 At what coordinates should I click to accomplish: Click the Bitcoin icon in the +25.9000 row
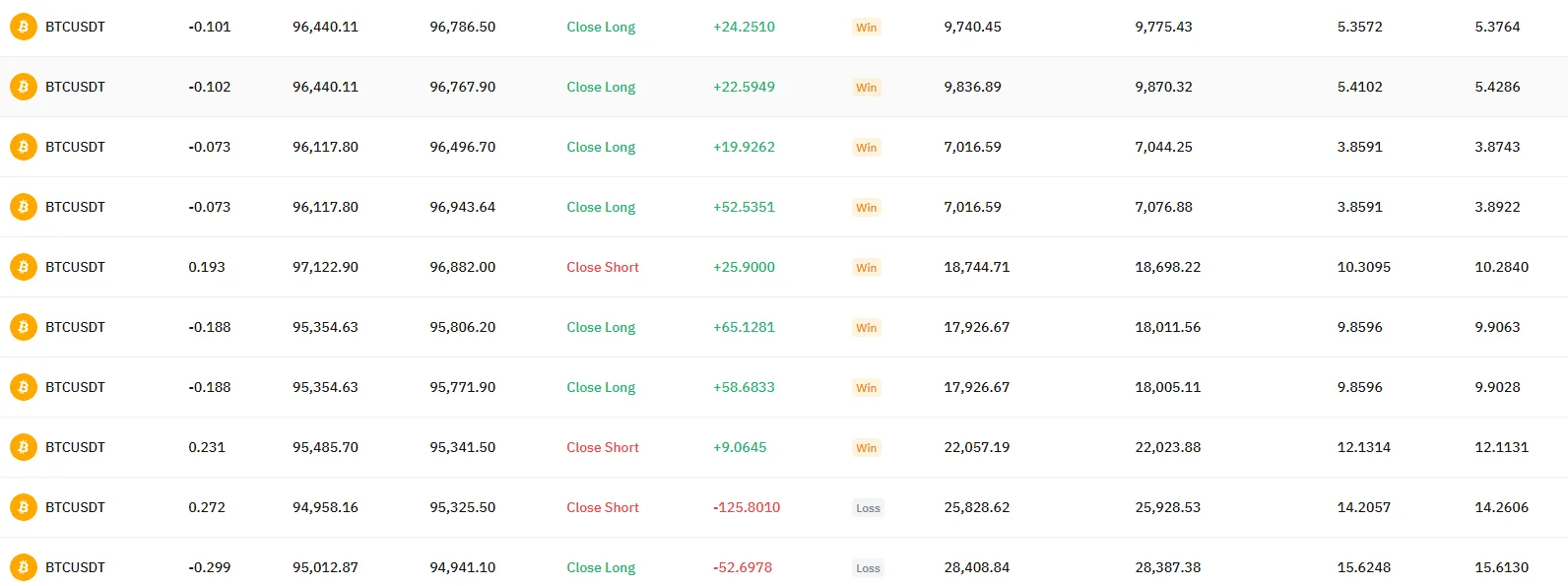23,267
